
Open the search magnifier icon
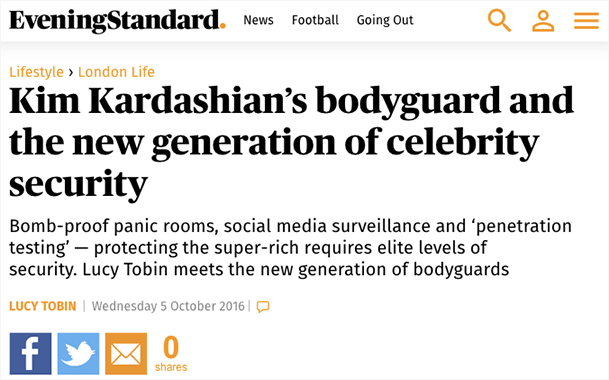[499, 21]
